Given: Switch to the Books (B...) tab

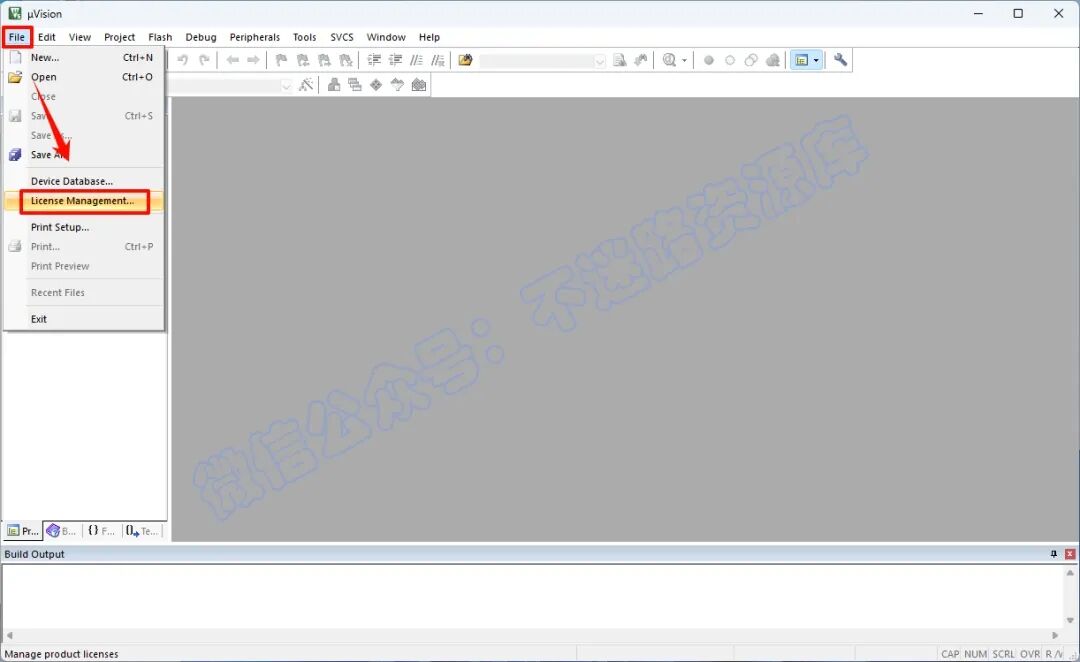Looking at the screenshot, I should [x=61, y=530].
